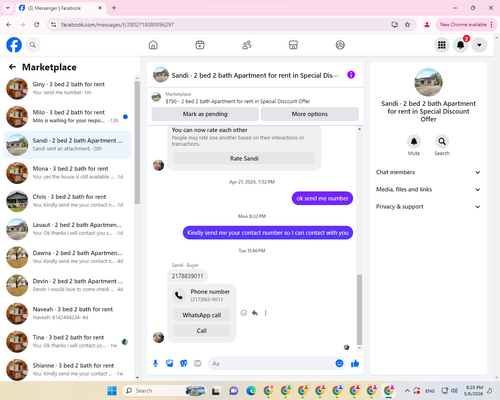Search in the Sandi conversation
500x400 pixels.
(x=442, y=141)
